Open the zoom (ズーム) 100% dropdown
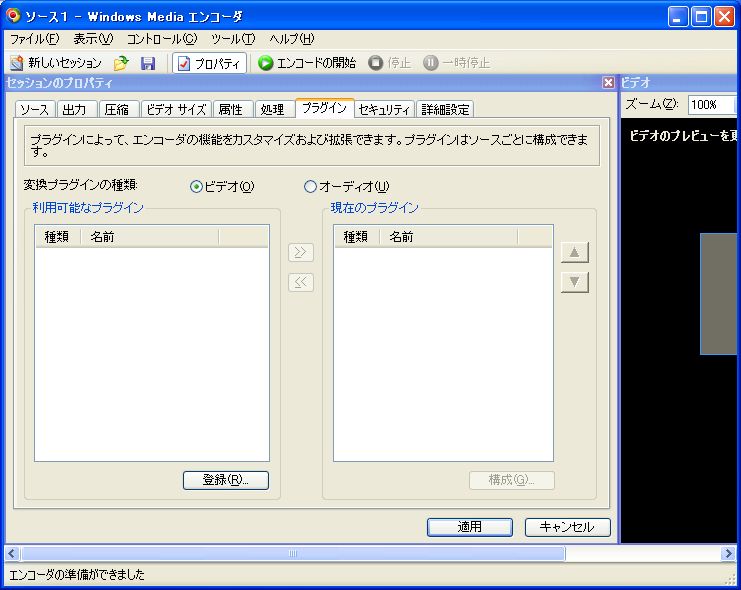 712,105
